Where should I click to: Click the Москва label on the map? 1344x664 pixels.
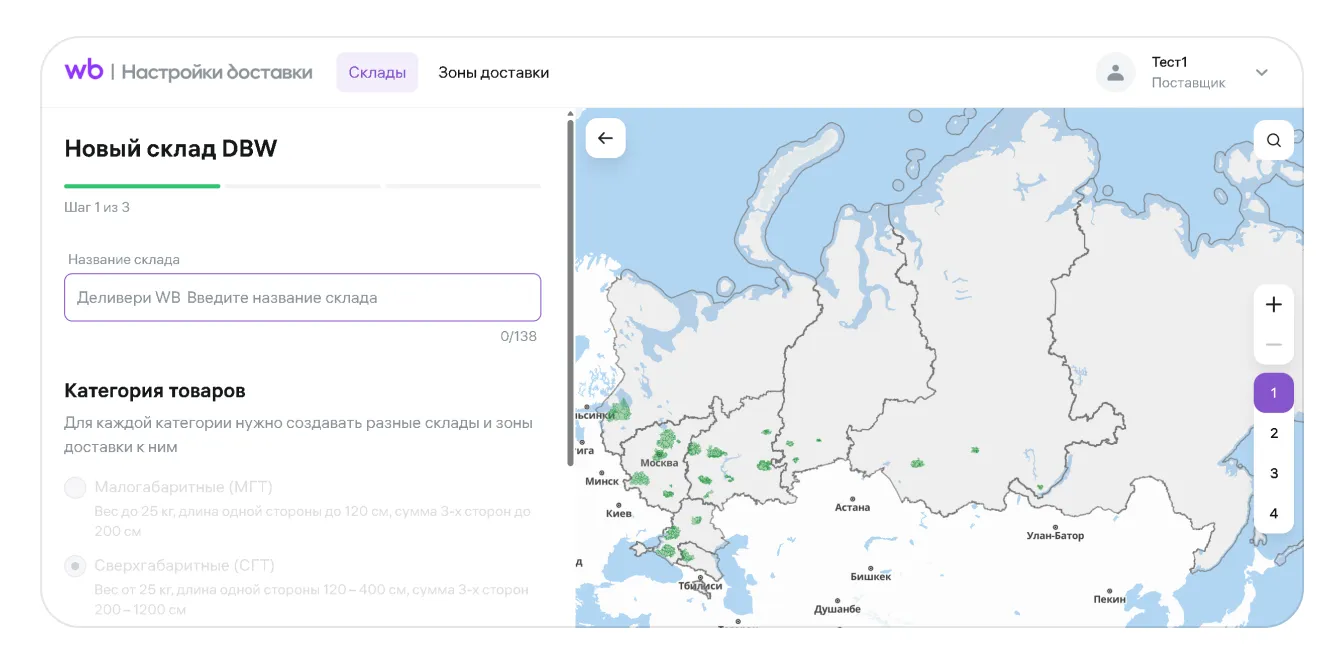pos(659,463)
